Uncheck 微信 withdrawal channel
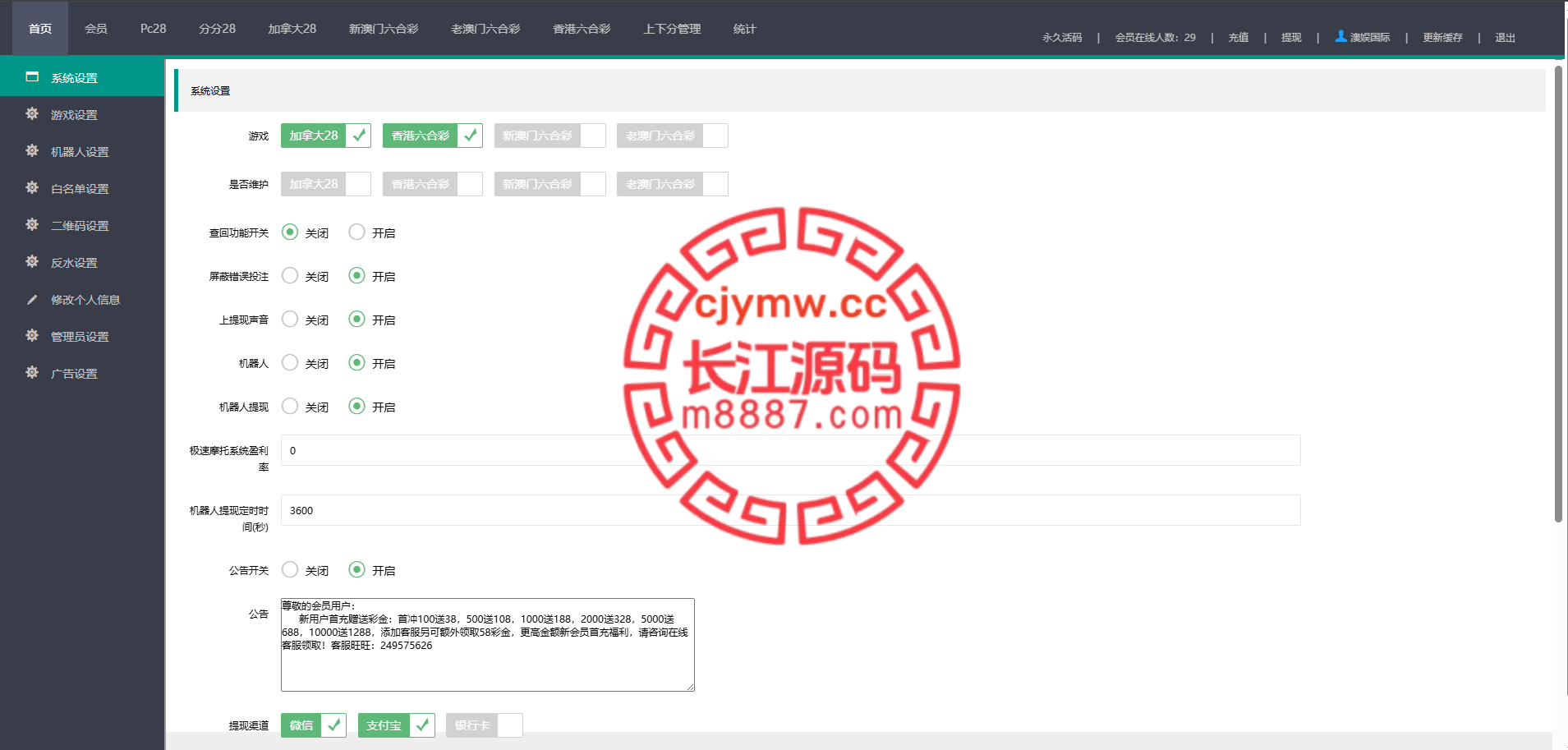Viewport: 1568px width, 750px height. (314, 725)
